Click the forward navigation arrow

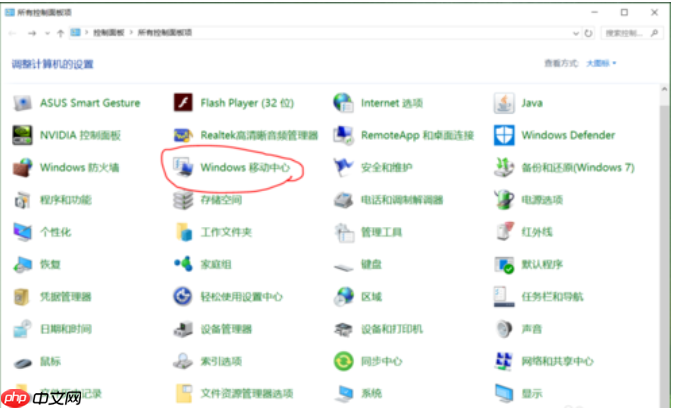pyautogui.click(x=32, y=33)
